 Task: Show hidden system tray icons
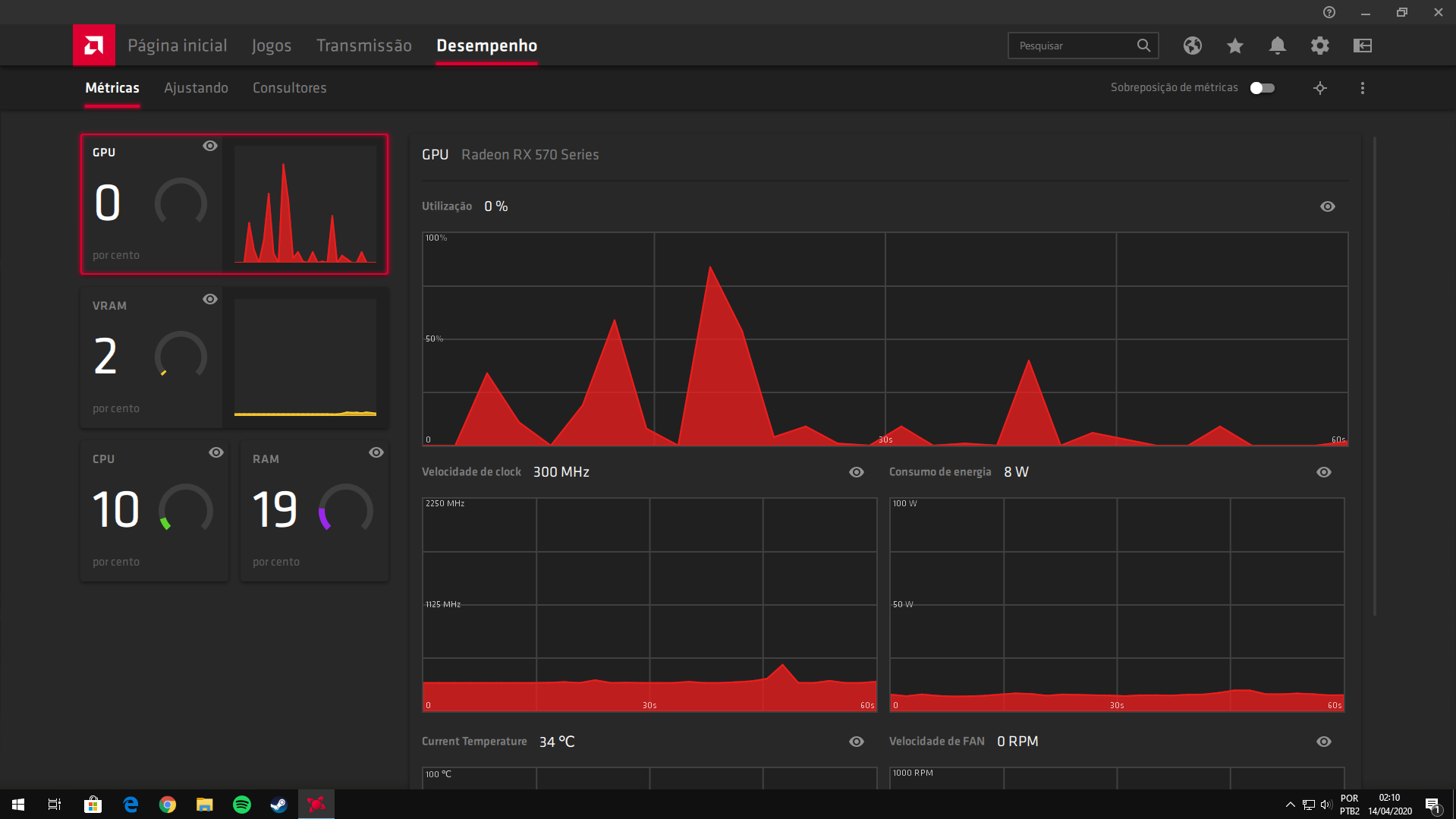[x=1291, y=805]
